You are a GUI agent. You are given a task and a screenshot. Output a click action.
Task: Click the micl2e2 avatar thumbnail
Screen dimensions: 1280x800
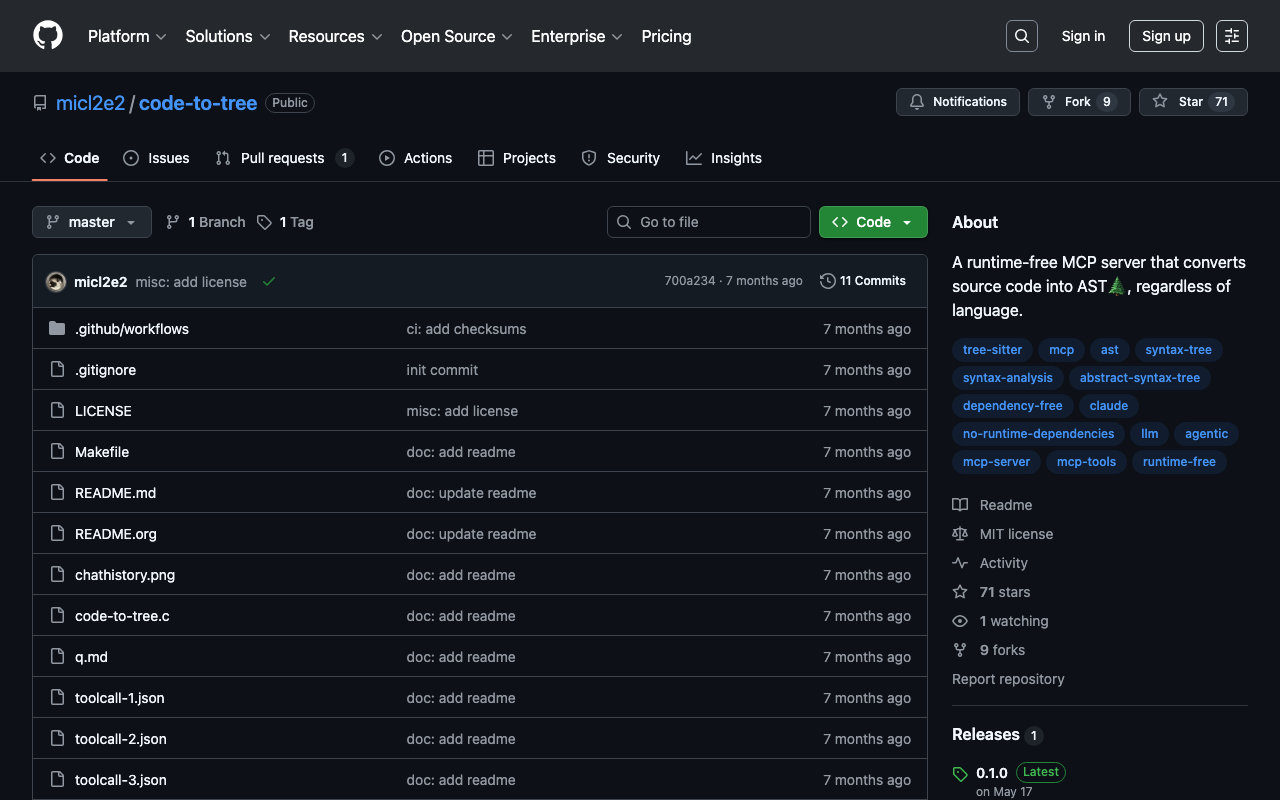pyautogui.click(x=56, y=282)
